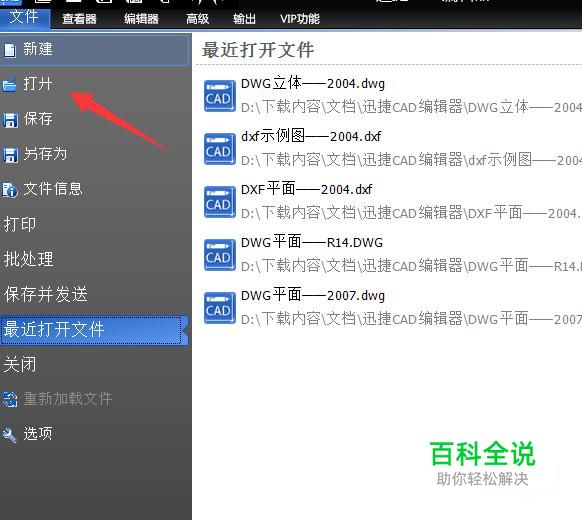Image resolution: width=582 pixels, height=520 pixels.
Task: Click CAD icon for DWG平面——R14.DWG
Action: [219, 255]
